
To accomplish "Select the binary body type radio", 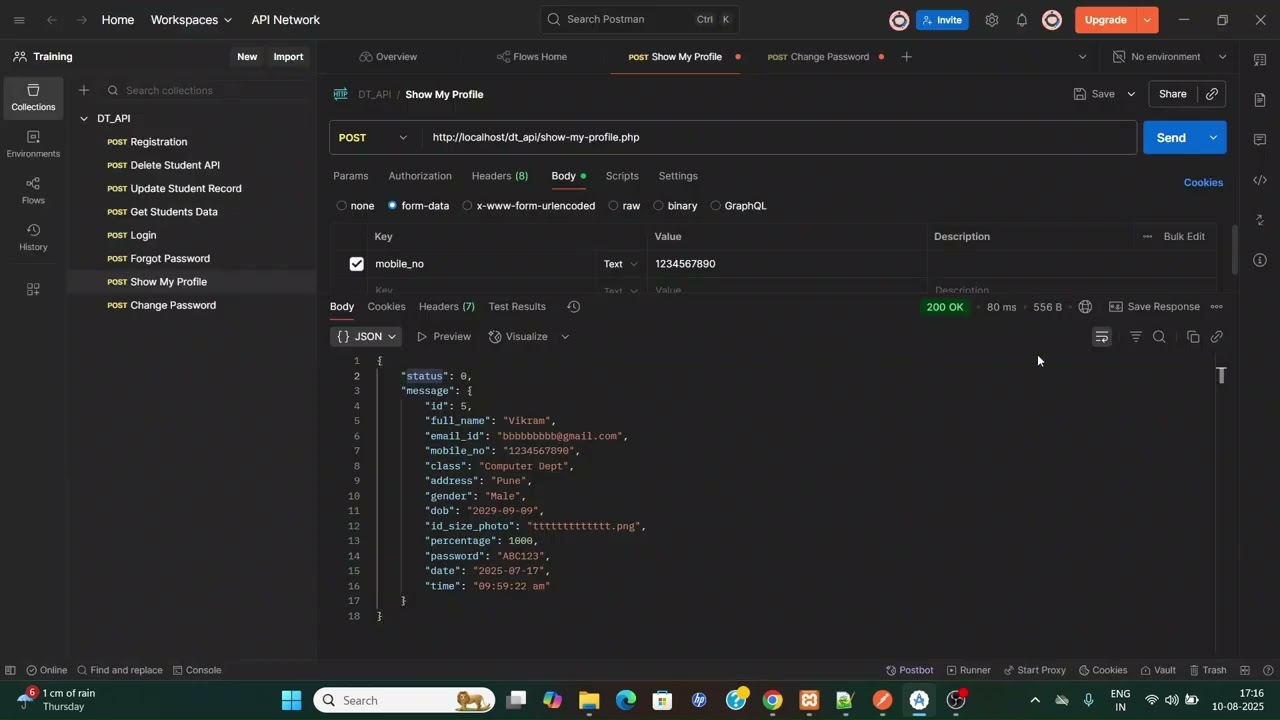I will click(658, 206).
